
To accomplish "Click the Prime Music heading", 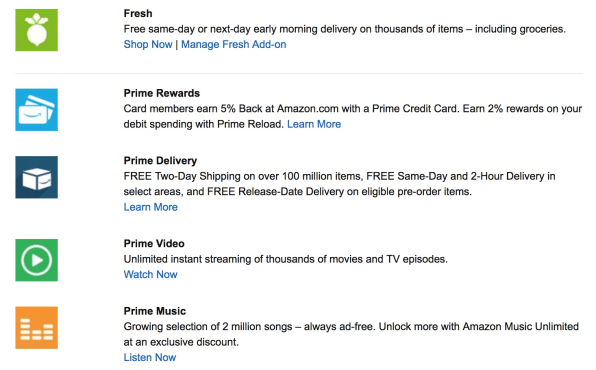I will (x=155, y=311).
